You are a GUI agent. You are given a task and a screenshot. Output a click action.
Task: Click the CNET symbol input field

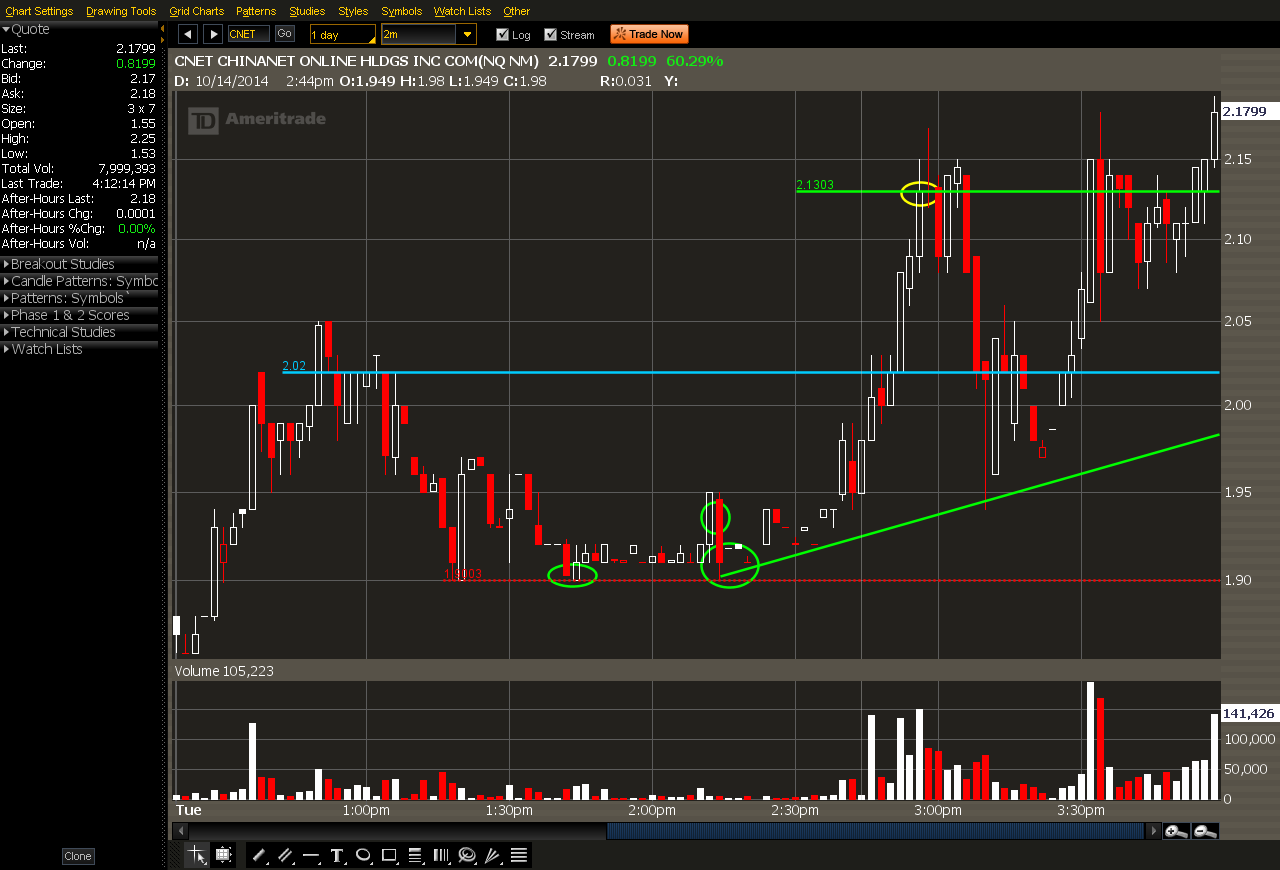click(x=249, y=34)
